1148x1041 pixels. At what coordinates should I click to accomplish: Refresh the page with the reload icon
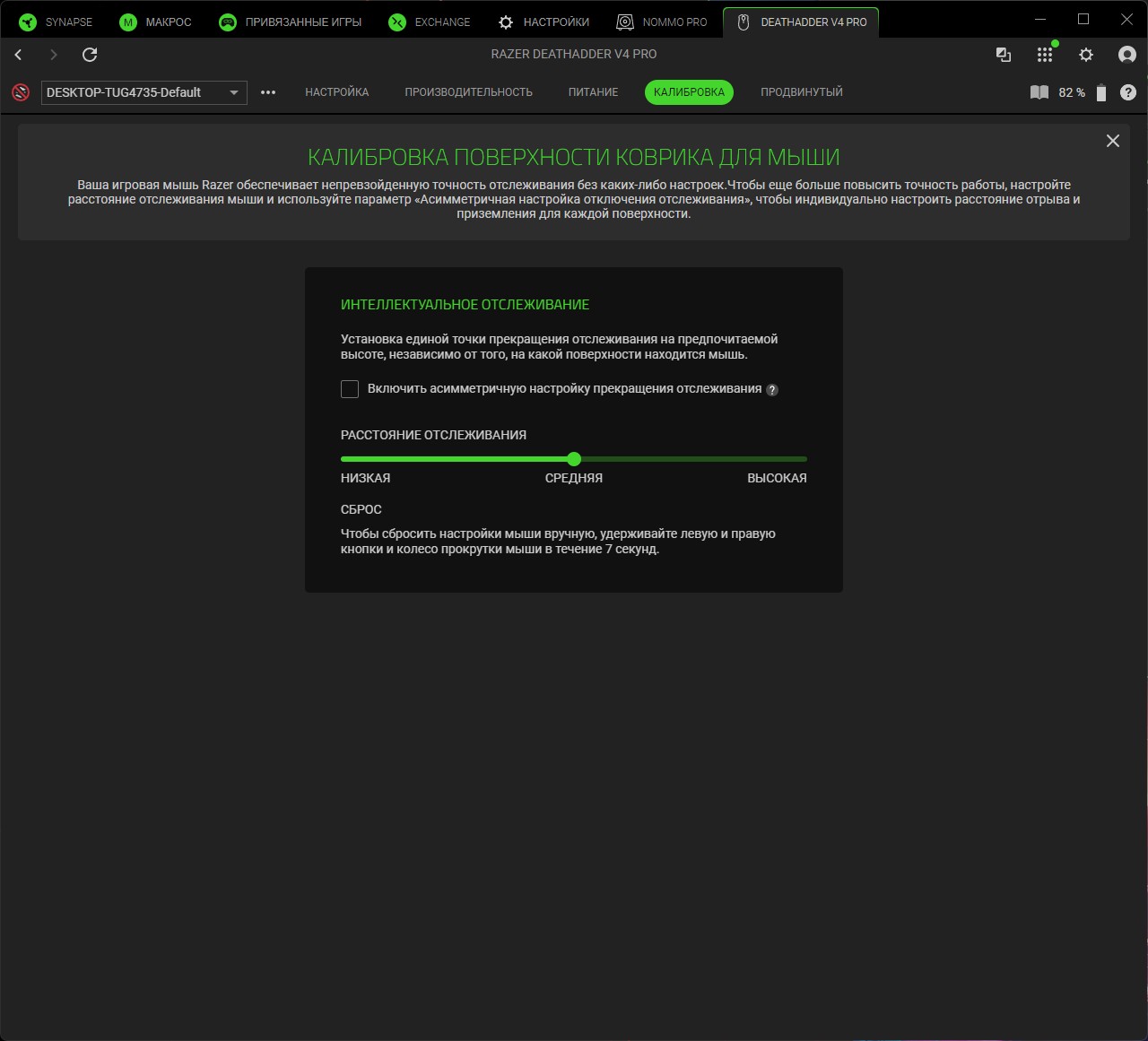(x=90, y=55)
